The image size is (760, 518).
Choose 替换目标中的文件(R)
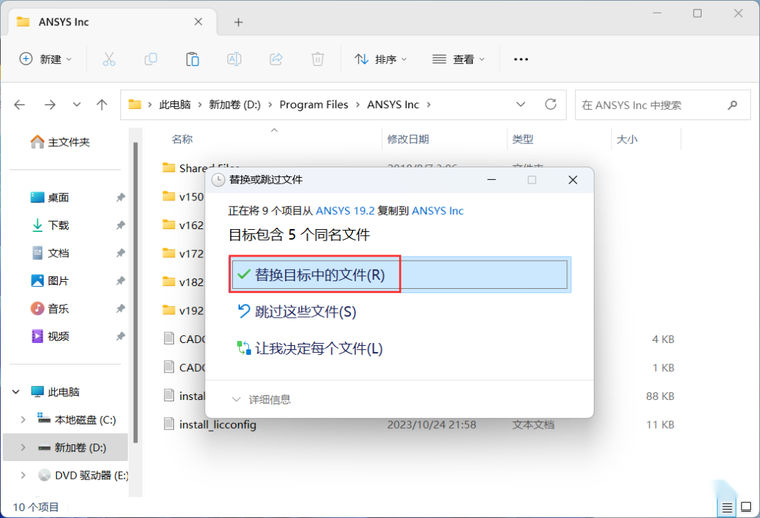click(399, 275)
